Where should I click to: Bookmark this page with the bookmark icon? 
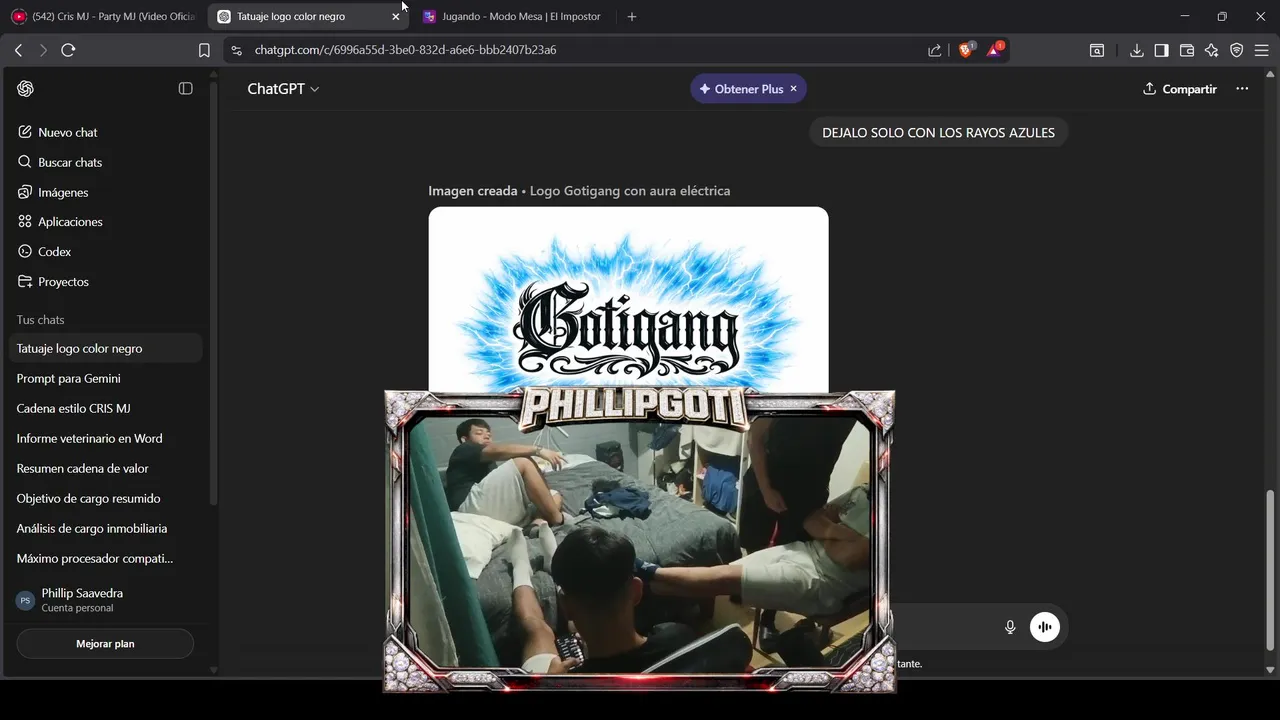tap(204, 50)
